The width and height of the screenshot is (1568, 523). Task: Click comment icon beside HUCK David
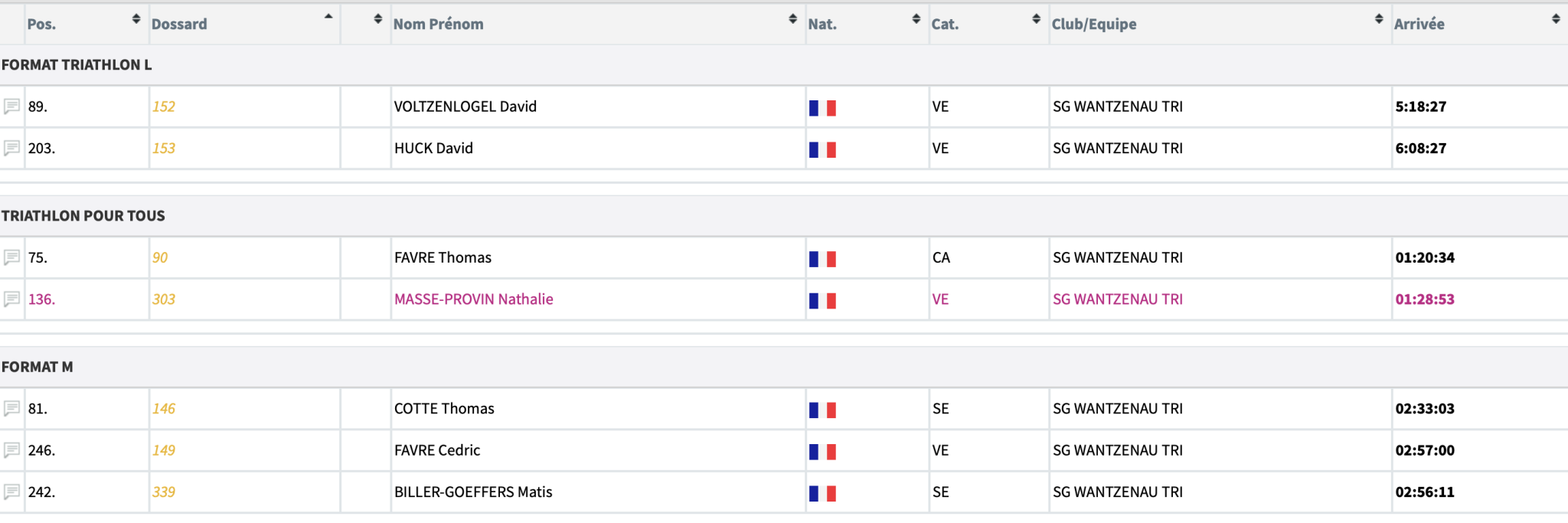click(11, 148)
